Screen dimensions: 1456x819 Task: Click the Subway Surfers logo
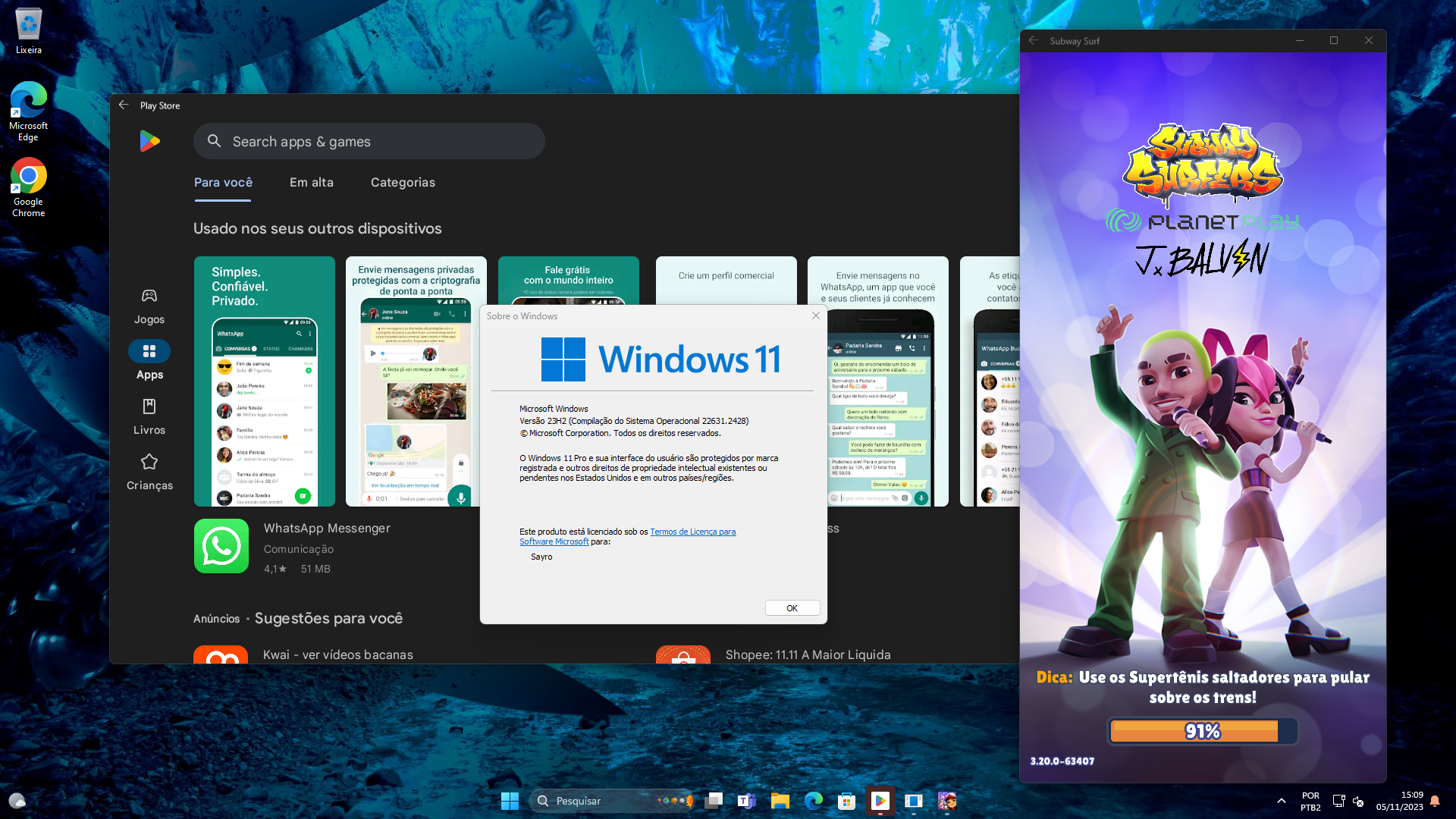pyautogui.click(x=1203, y=165)
